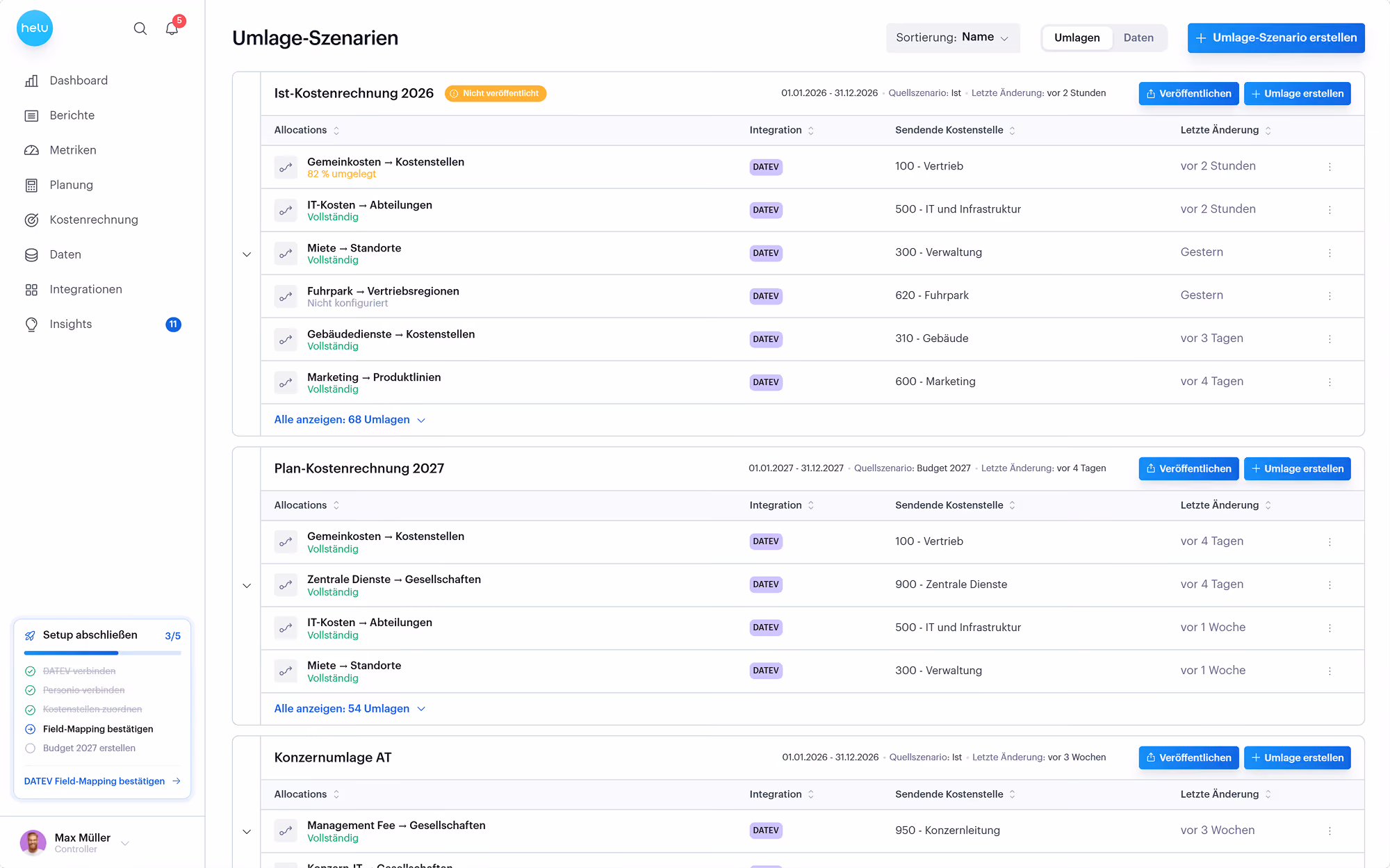The height and width of the screenshot is (868, 1390).
Task: Click the setup progress bar
Action: pyautogui.click(x=102, y=653)
